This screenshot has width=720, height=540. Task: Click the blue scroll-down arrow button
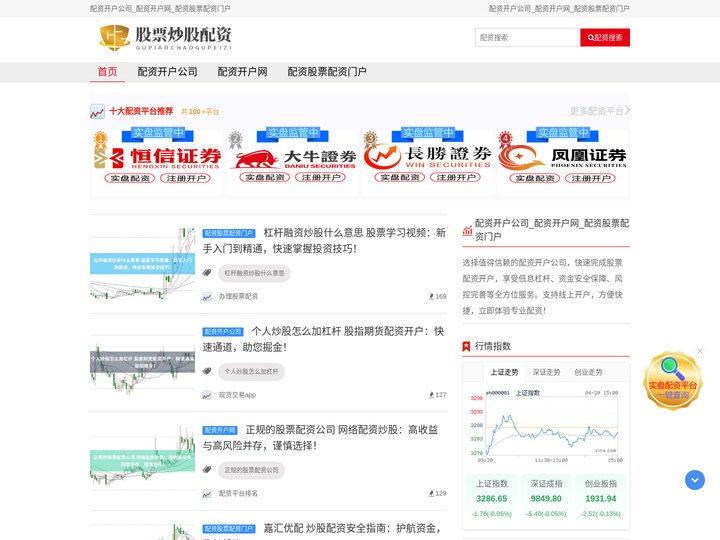(x=695, y=480)
